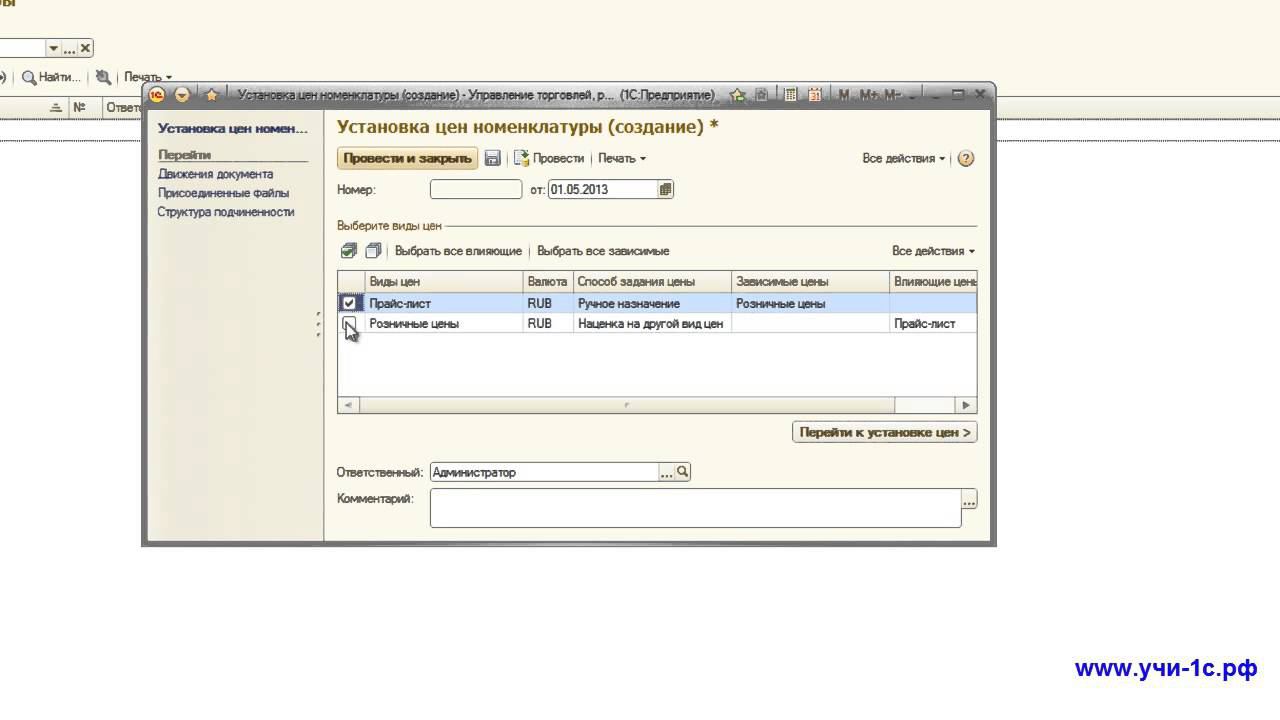Click the field's ellipsis button in the background window
Viewport: 1280px width, 720px height.
point(70,48)
